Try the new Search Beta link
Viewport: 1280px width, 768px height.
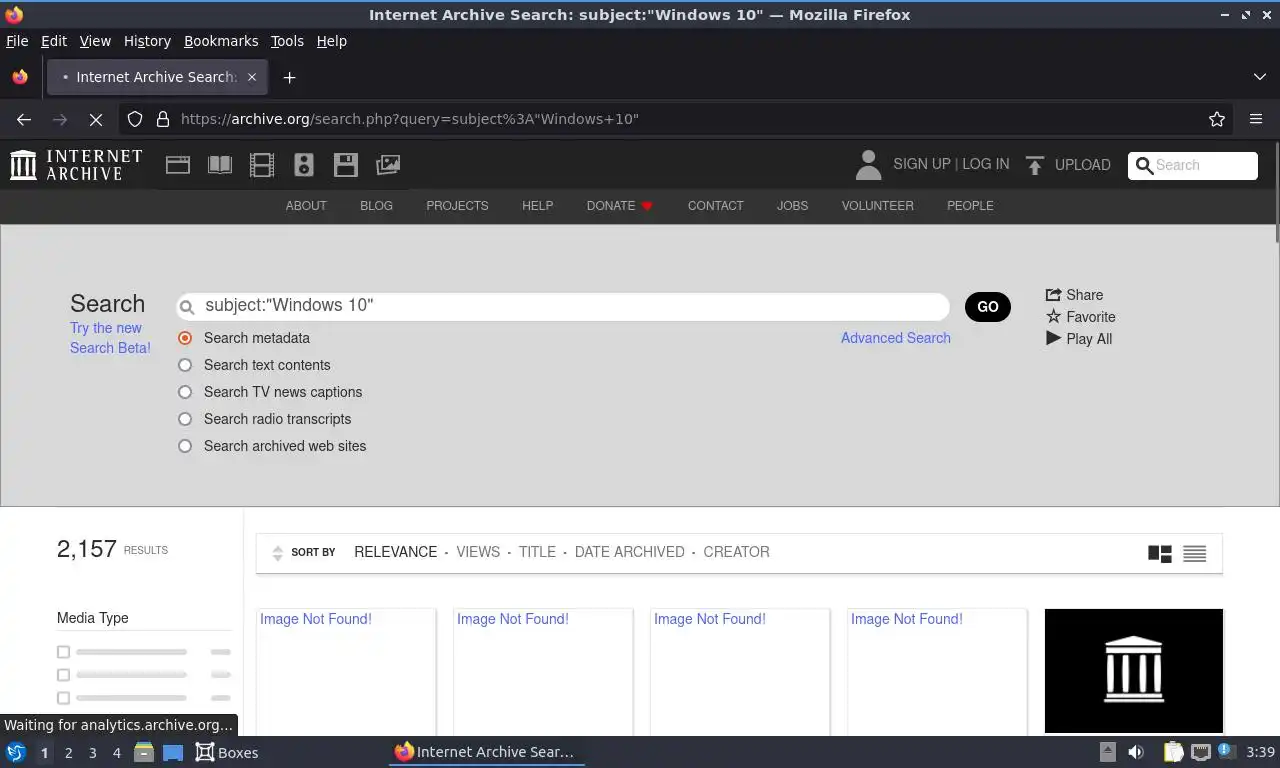click(x=110, y=338)
